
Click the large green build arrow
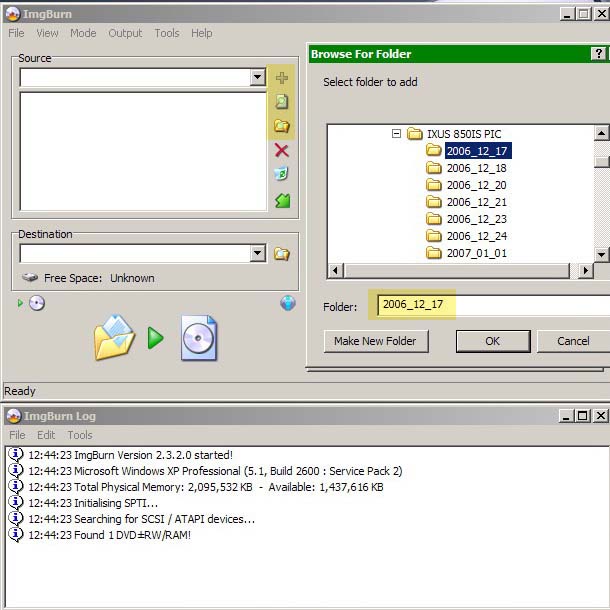[x=156, y=338]
